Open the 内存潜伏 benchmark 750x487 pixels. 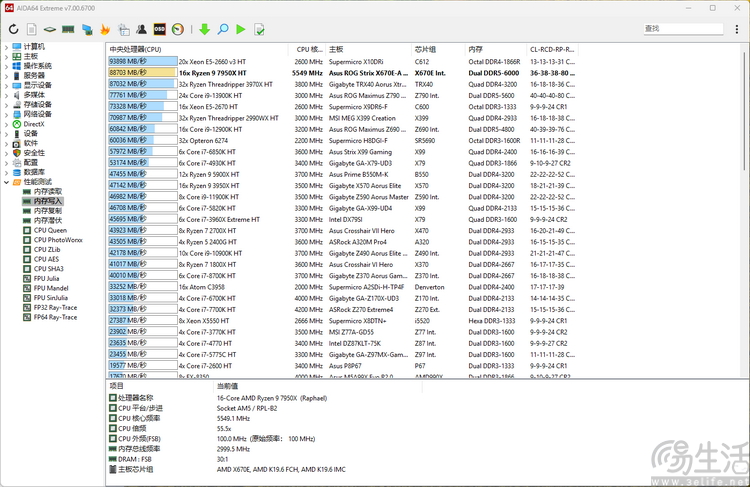(x=48, y=221)
